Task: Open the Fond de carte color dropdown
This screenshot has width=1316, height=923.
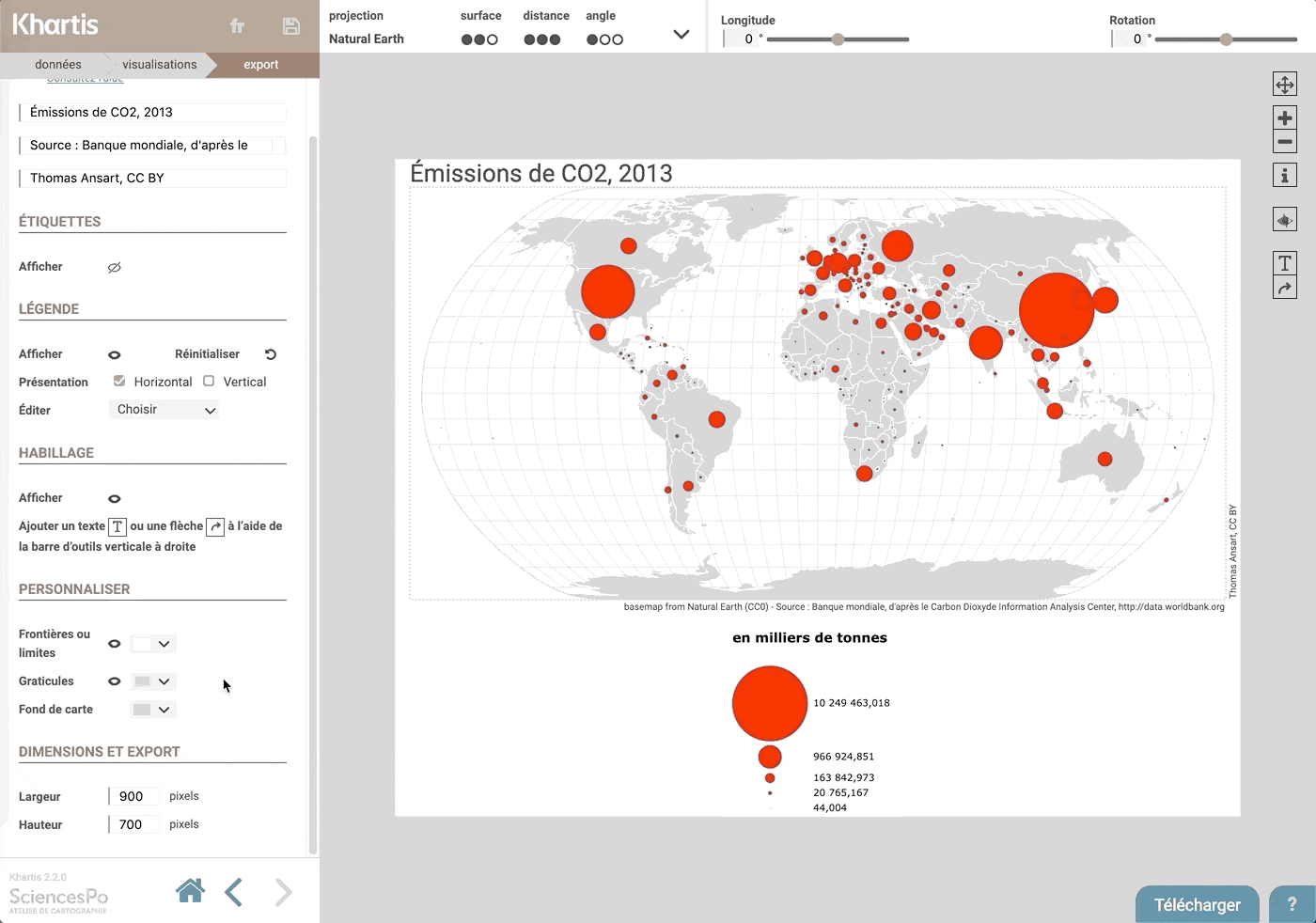Action: tap(152, 710)
